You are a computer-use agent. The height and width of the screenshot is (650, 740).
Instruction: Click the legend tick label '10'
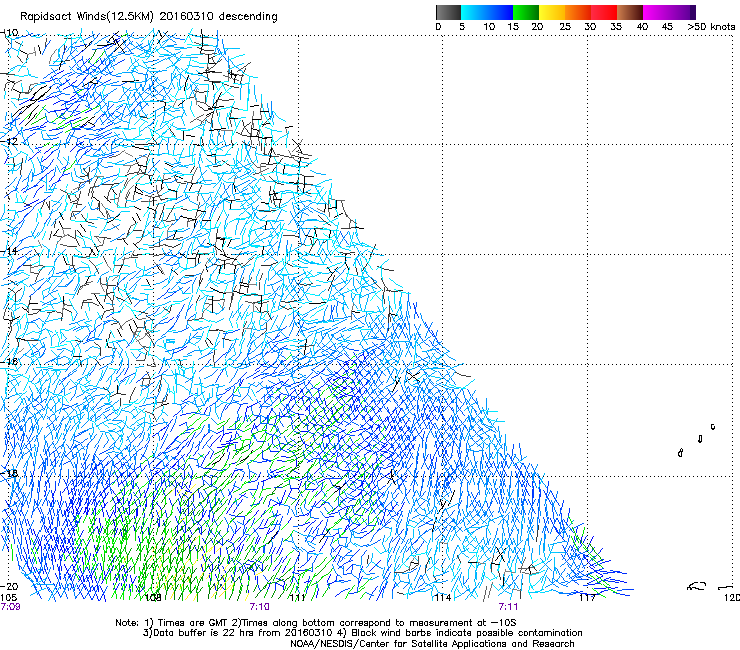click(489, 27)
